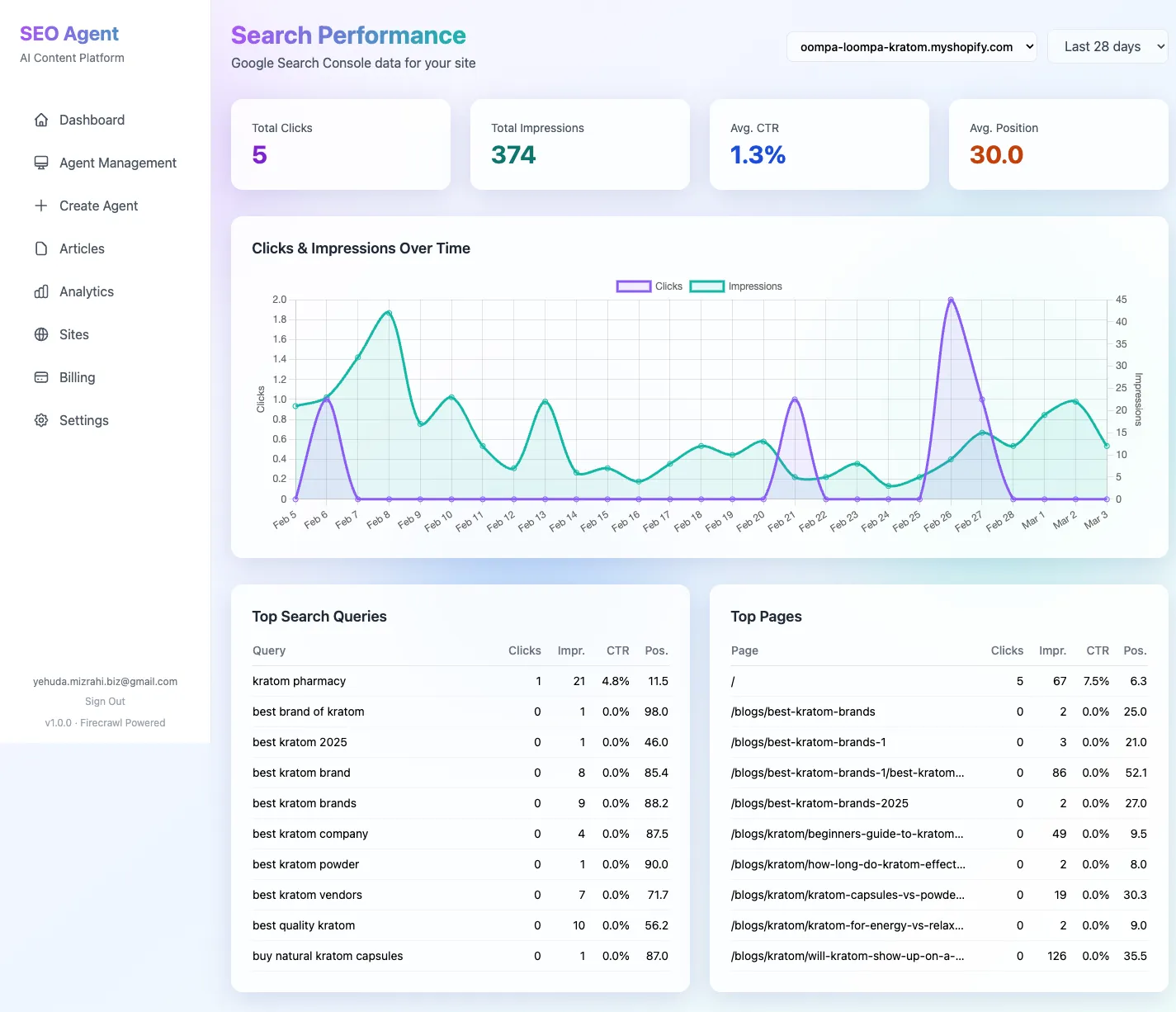Select the Feb 26 peak point on the chart

click(950, 300)
